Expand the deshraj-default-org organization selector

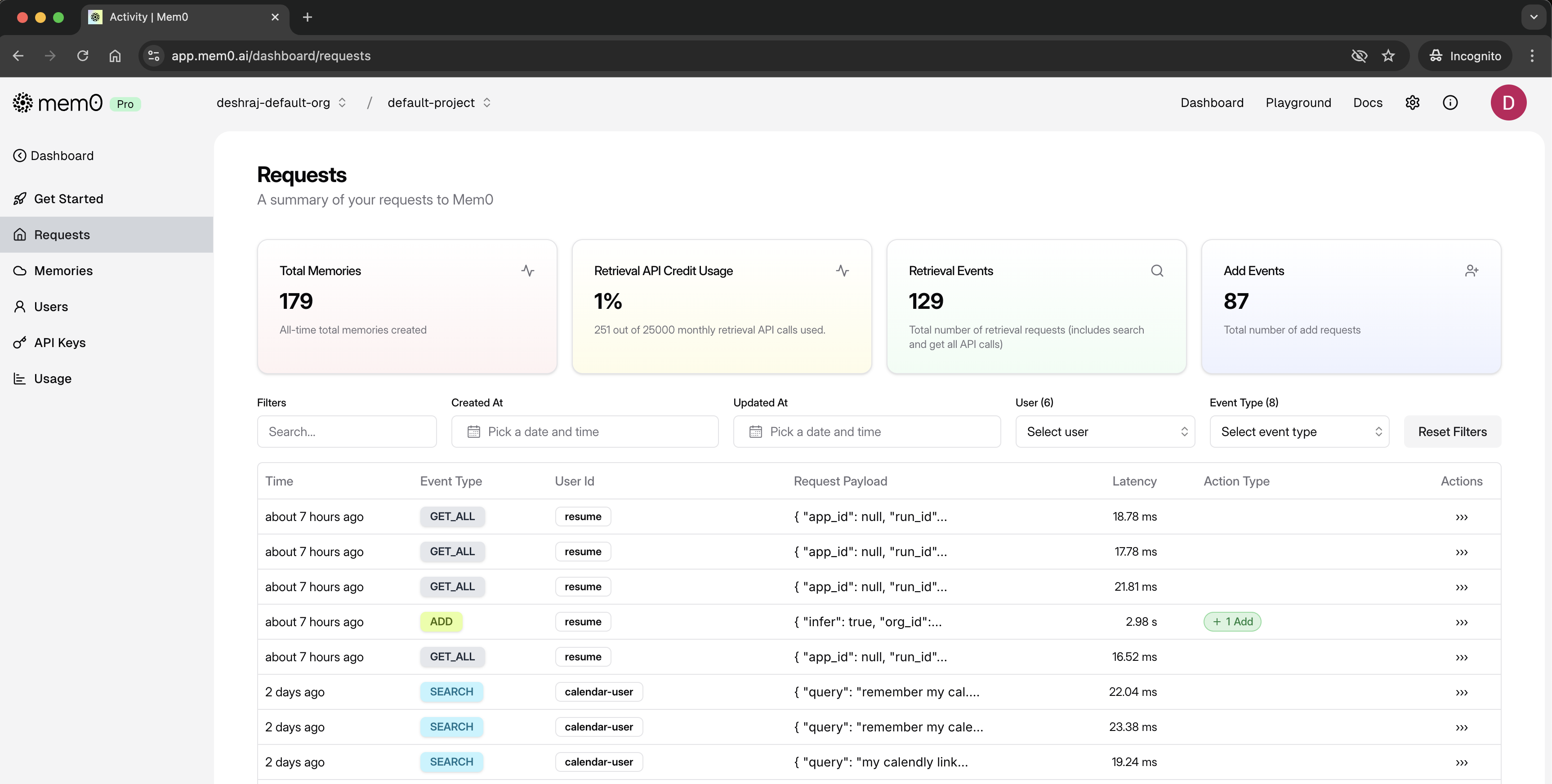click(281, 102)
